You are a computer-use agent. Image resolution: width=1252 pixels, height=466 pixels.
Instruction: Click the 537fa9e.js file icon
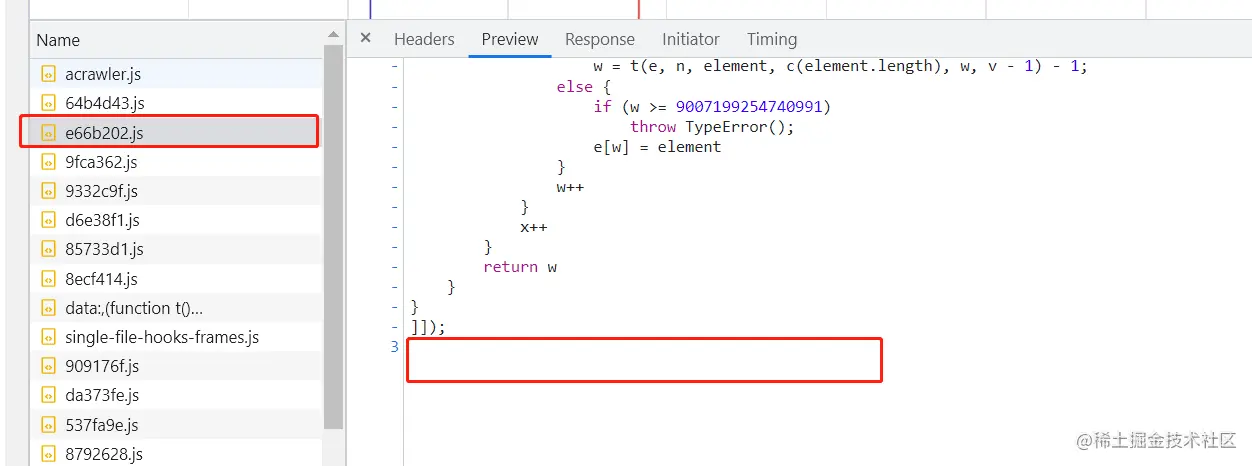[x=48, y=425]
